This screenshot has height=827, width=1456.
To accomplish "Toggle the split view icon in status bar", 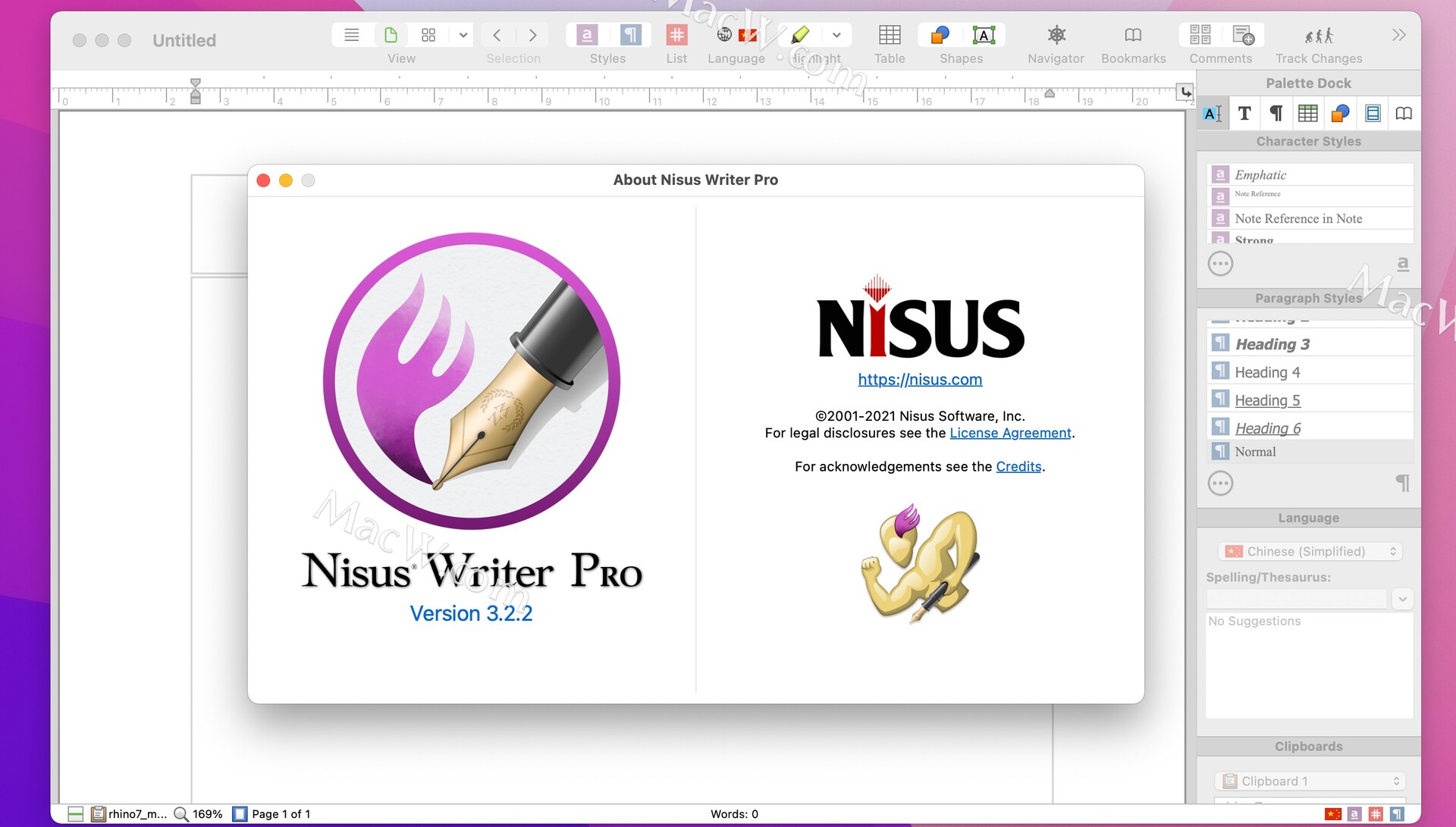I will pos(75,814).
